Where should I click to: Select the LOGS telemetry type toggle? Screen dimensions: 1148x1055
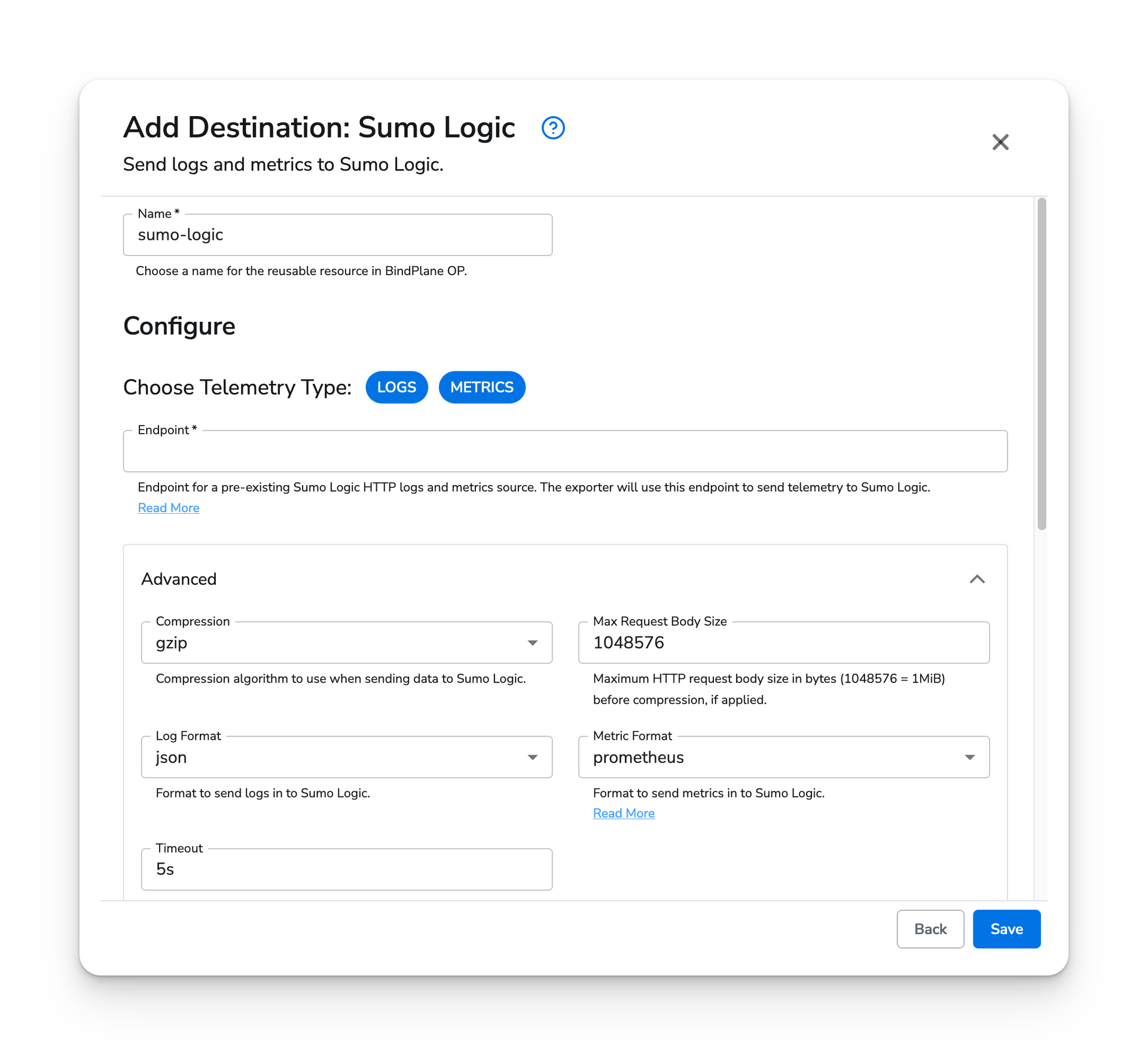[397, 387]
